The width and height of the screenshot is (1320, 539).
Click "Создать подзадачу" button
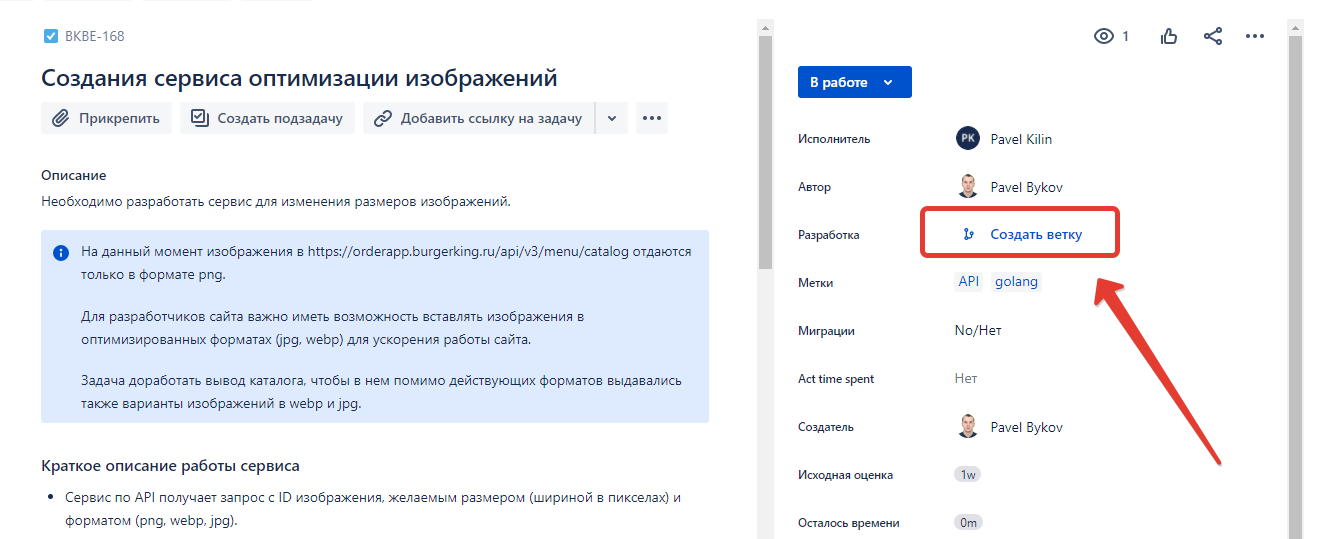(x=267, y=118)
